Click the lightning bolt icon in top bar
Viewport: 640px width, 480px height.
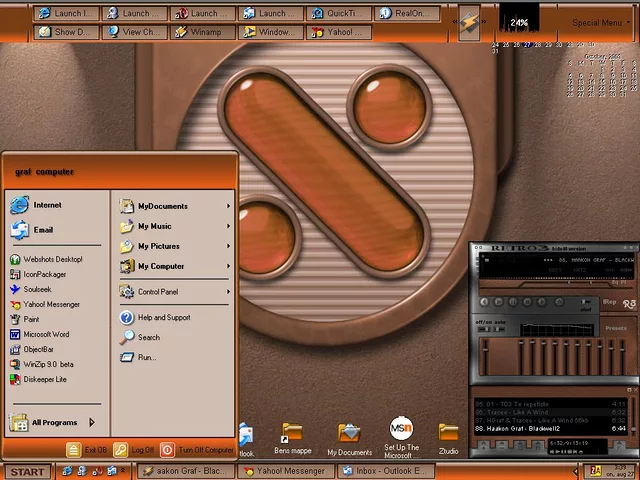469,23
